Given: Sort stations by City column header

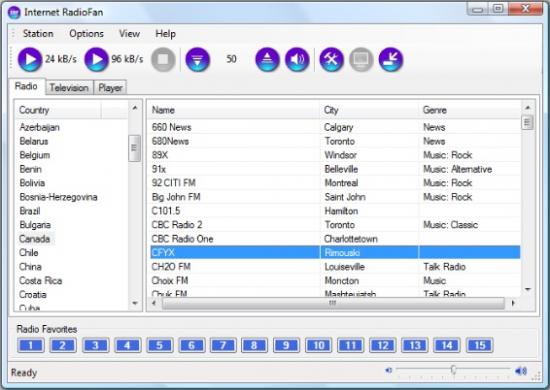Looking at the screenshot, I should pos(369,110).
